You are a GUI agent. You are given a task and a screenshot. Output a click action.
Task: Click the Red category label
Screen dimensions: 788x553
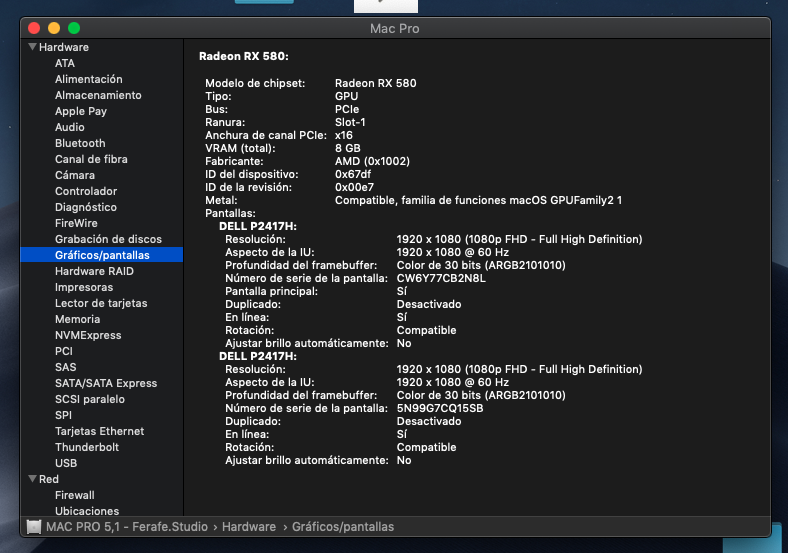(x=49, y=479)
